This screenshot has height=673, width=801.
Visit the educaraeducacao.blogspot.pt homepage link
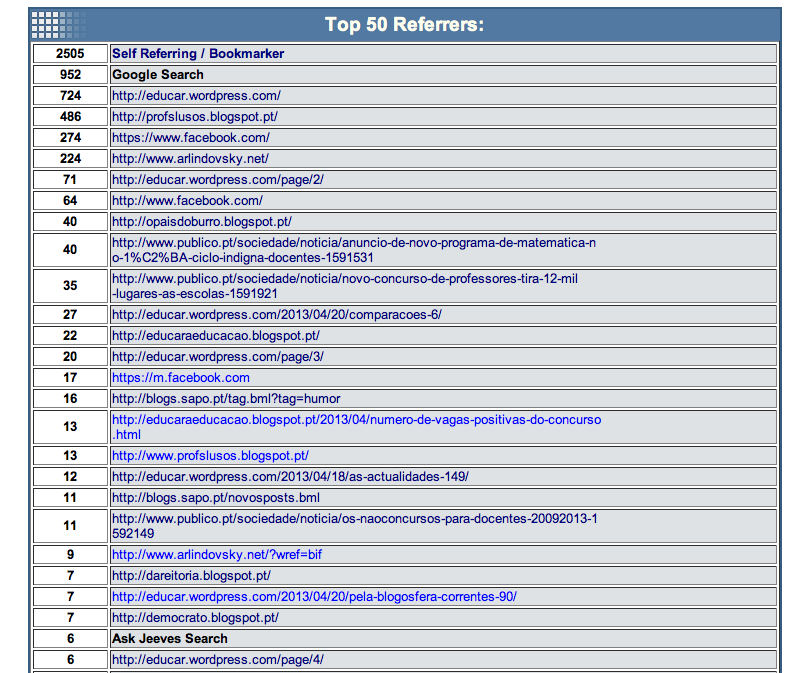pyautogui.click(x=216, y=336)
